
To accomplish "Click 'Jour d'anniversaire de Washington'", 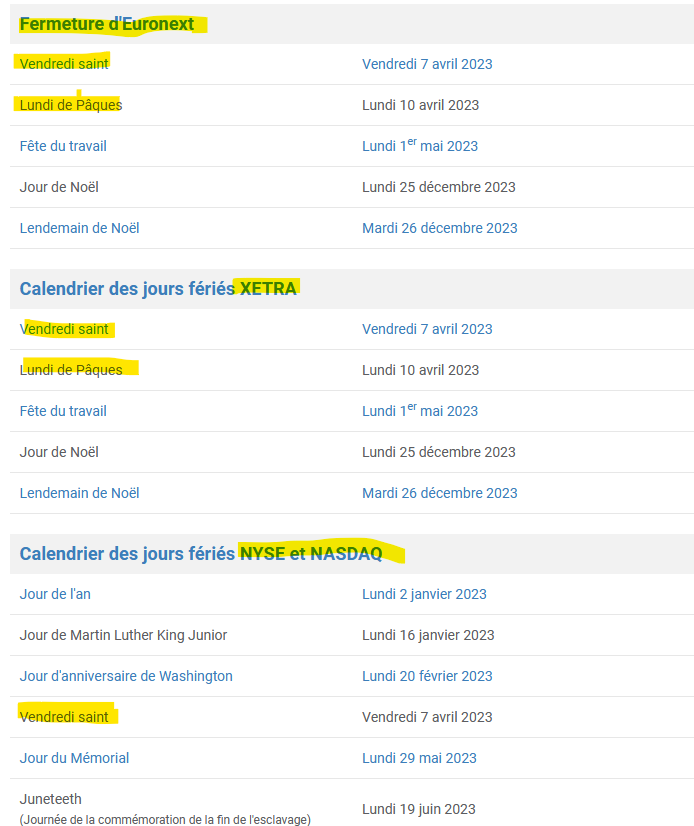I will (125, 676).
